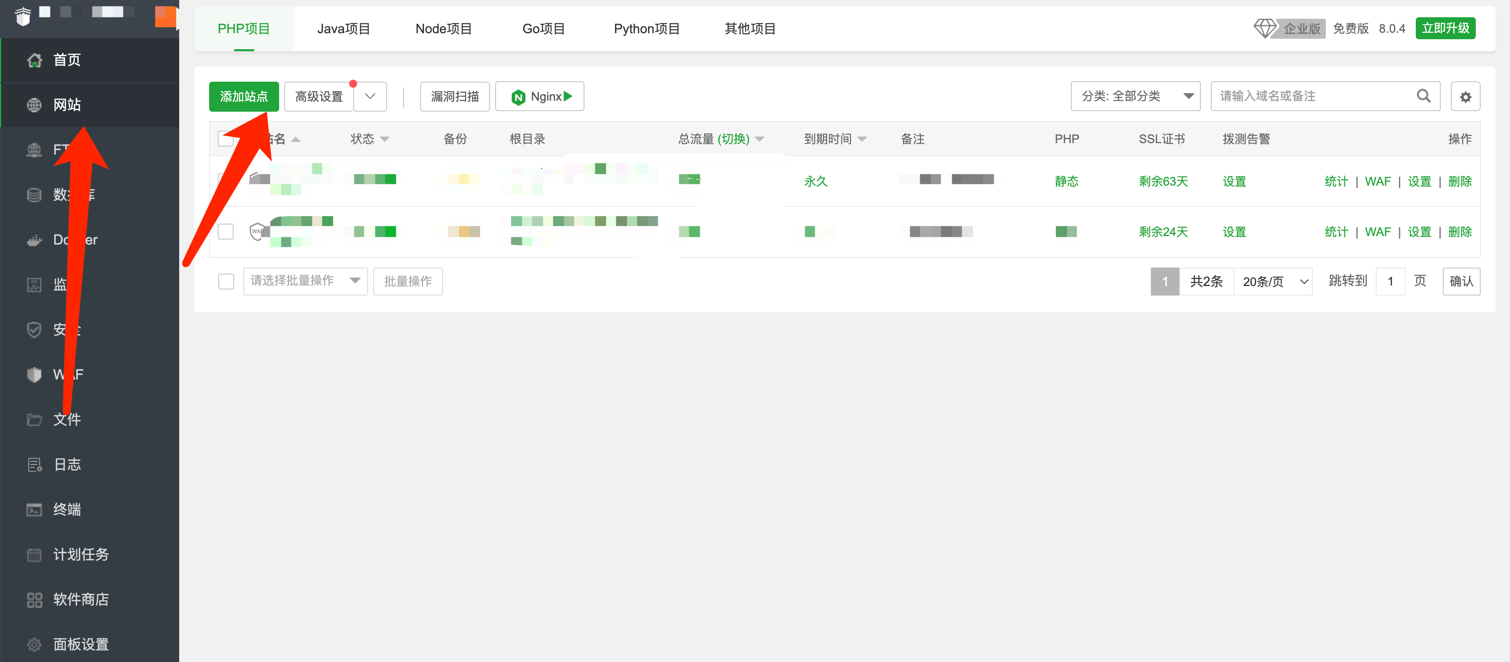Tick the second website row checkbox
1510x662 pixels.
226,232
